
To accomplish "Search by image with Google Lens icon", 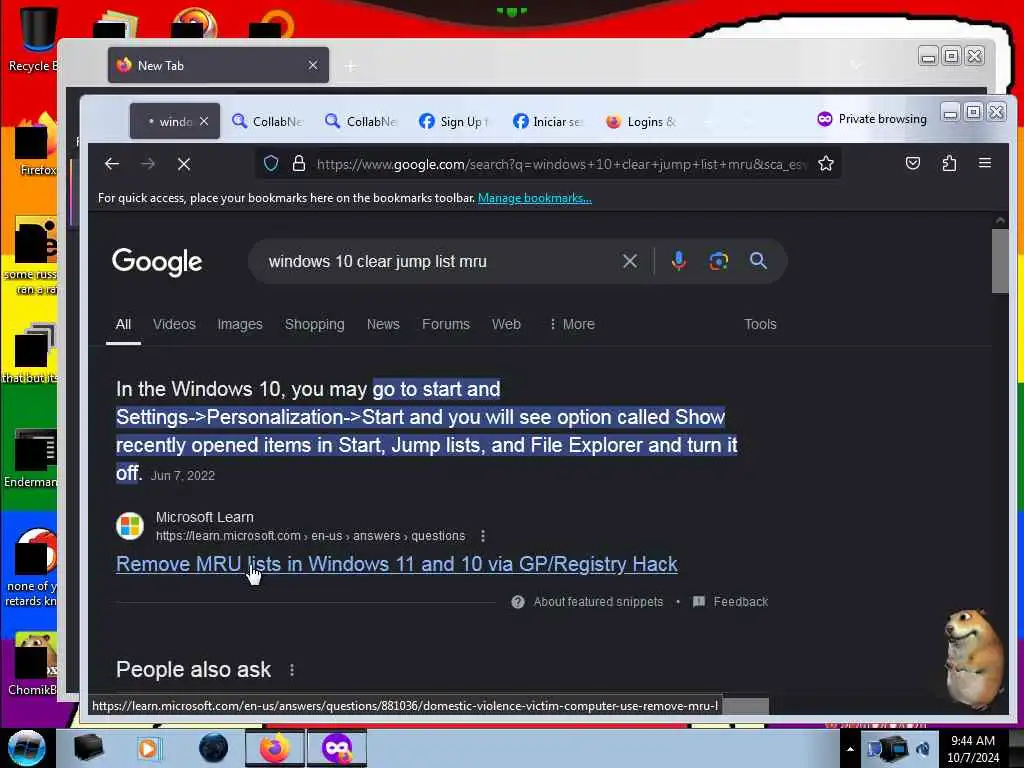I will point(718,261).
